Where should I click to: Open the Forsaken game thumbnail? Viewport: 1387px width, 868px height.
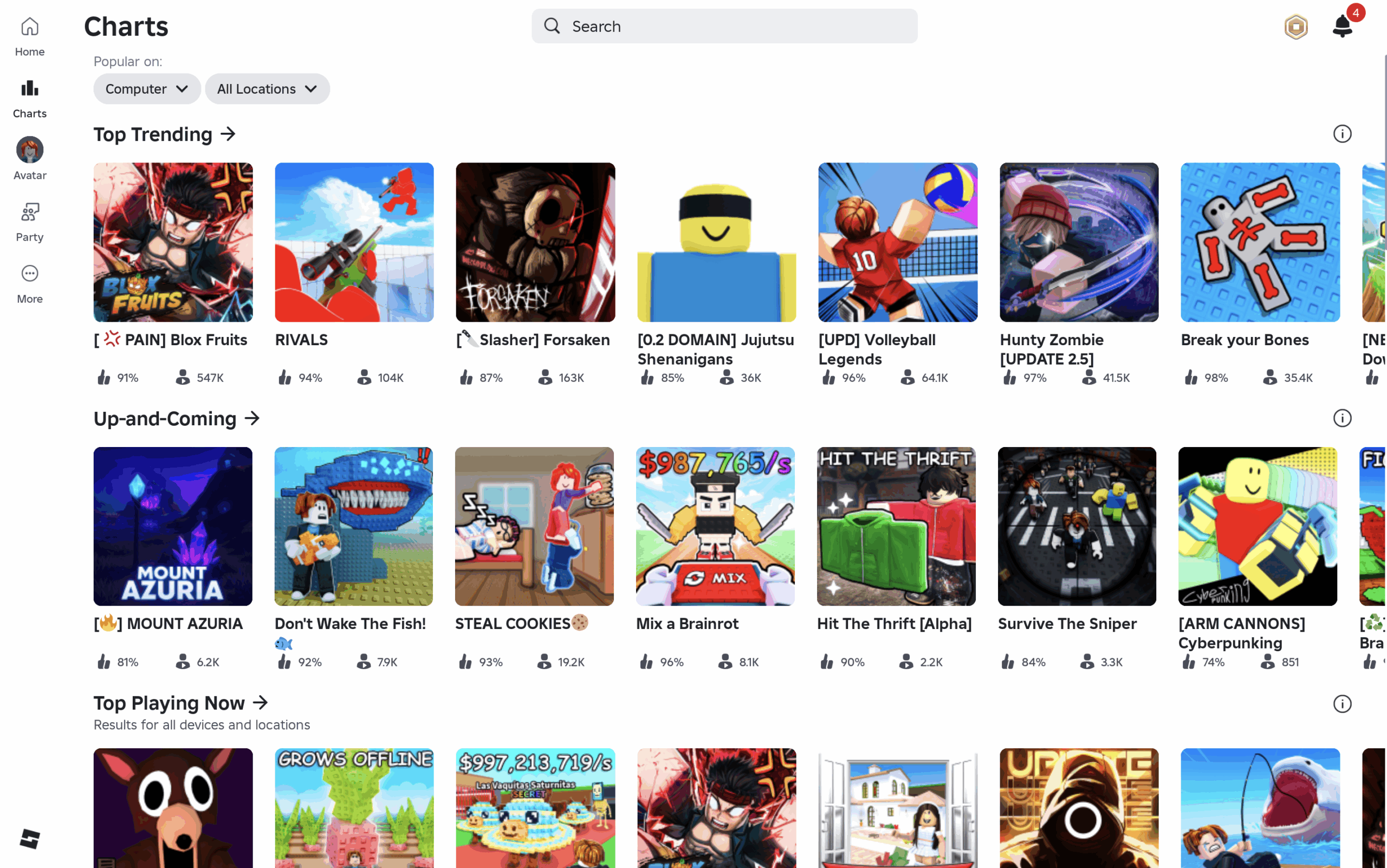coord(536,242)
